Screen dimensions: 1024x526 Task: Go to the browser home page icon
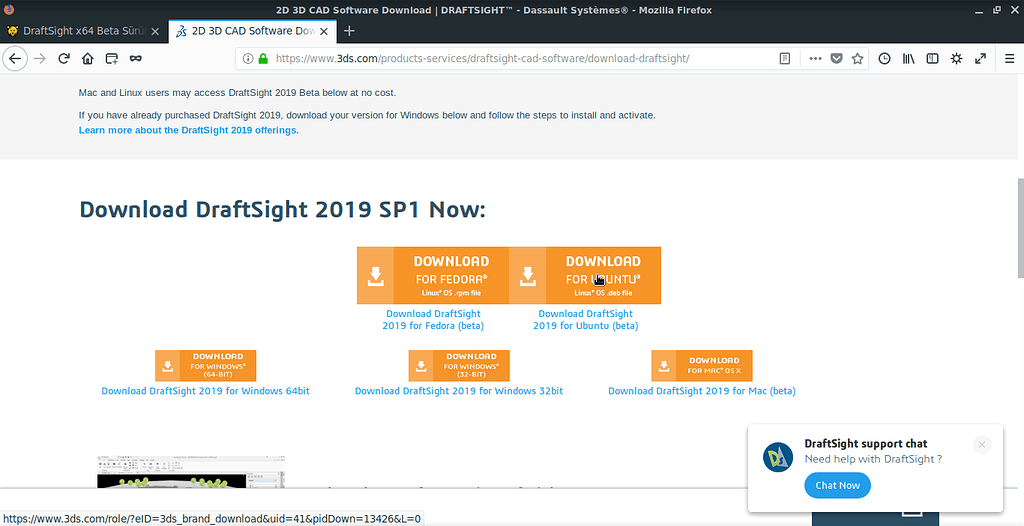point(88,59)
